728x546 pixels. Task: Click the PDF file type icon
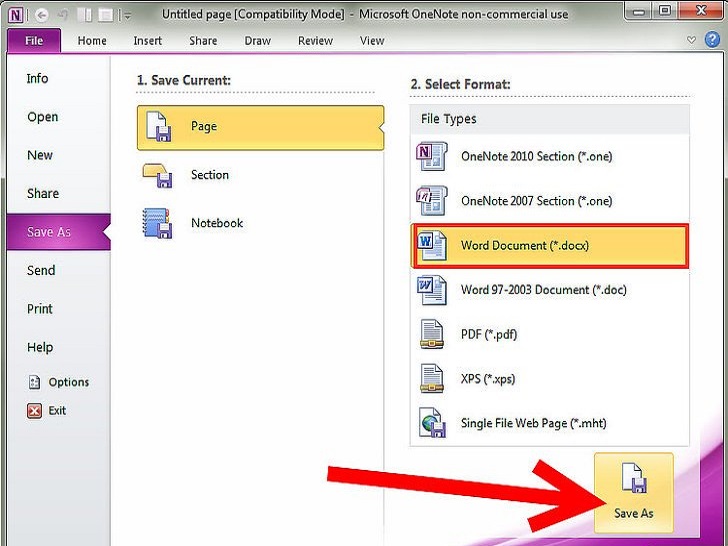point(432,334)
